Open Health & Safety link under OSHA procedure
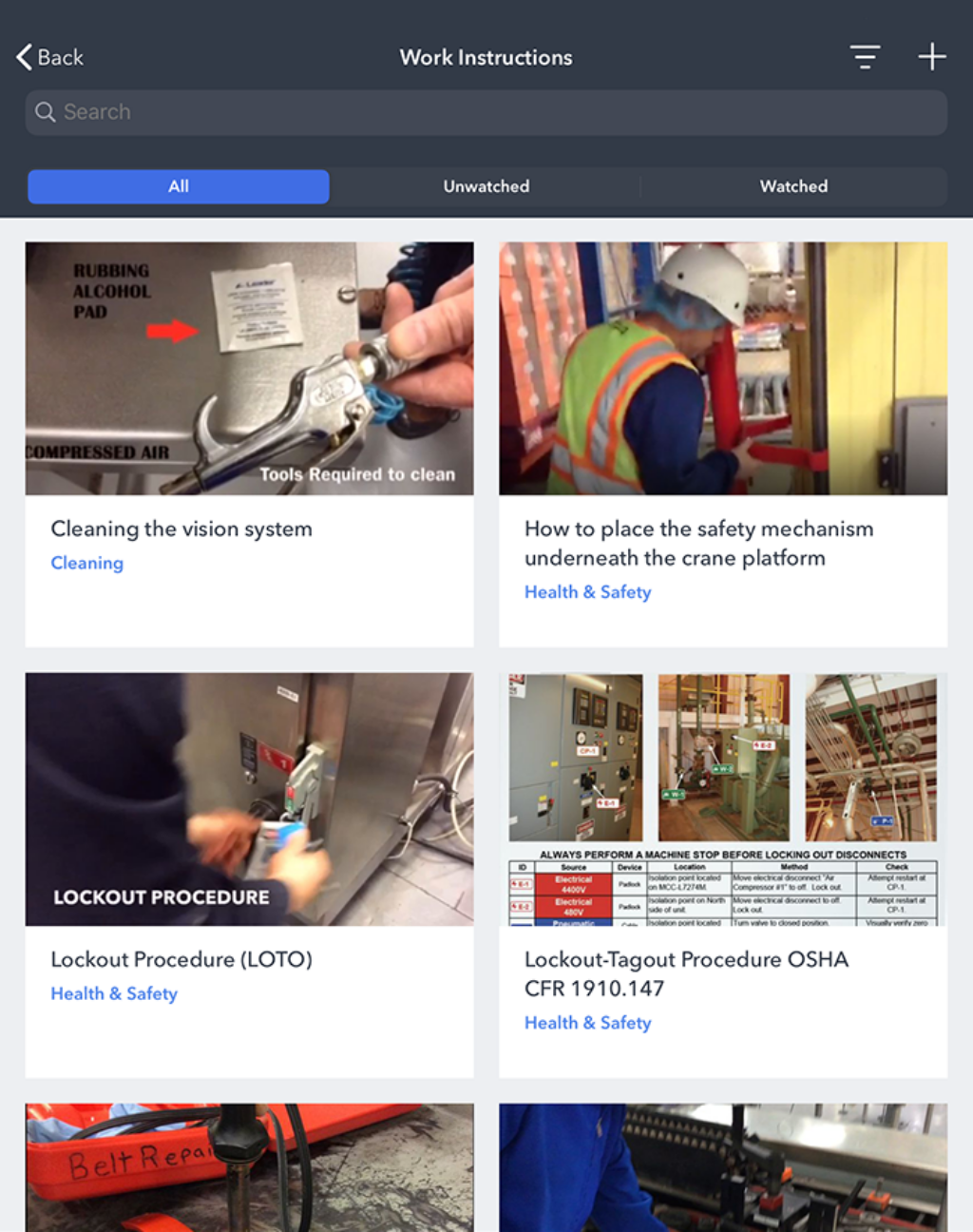The image size is (973, 1232). pos(587,1022)
